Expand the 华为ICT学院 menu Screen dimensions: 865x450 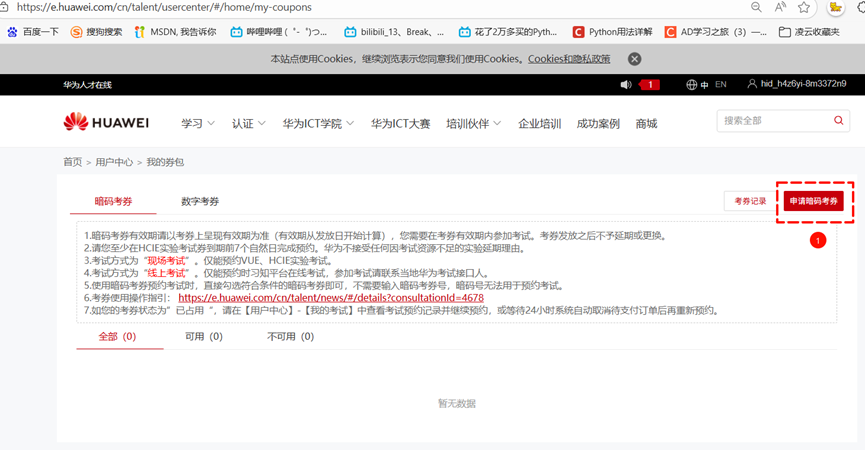tap(318, 124)
